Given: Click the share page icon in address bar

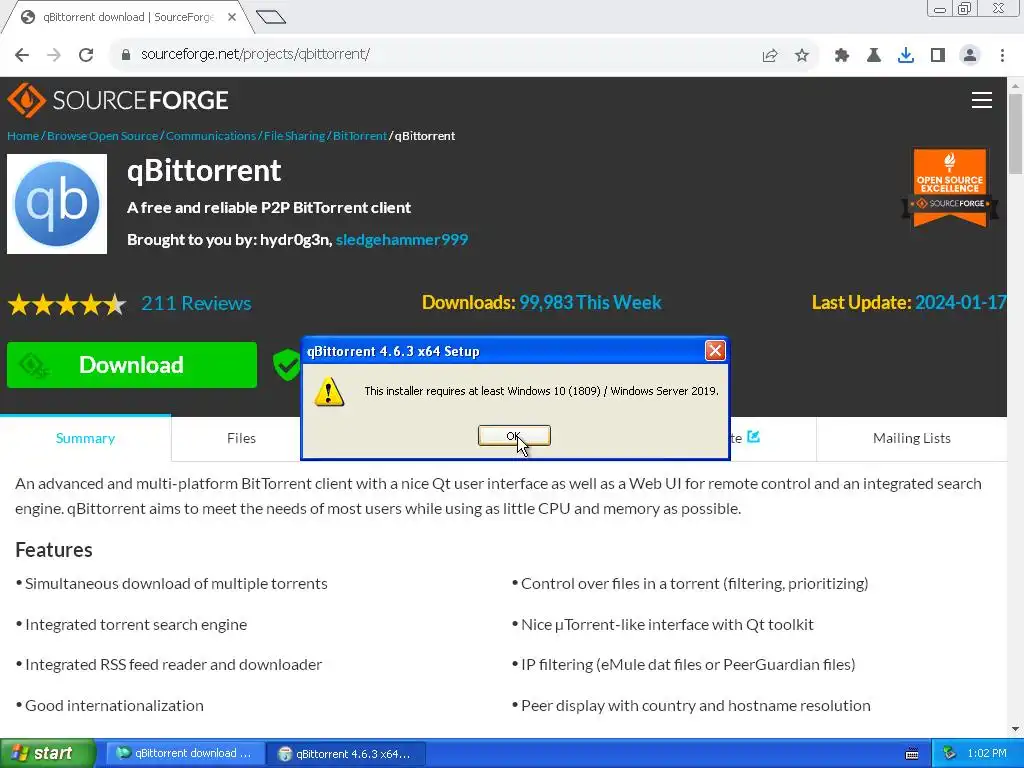Looking at the screenshot, I should point(770,56).
